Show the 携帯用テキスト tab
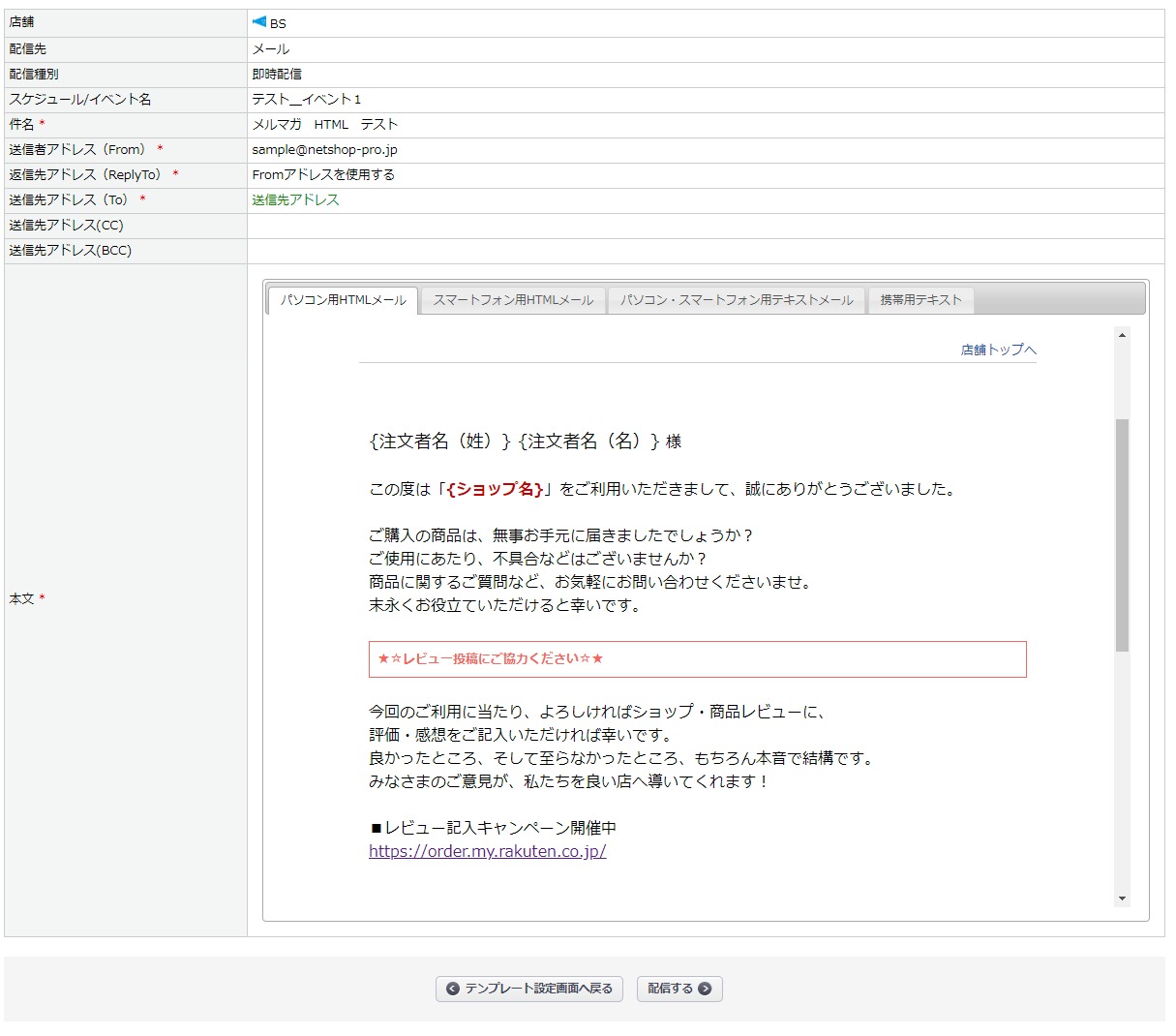The height and width of the screenshot is (1036, 1176). (920, 300)
